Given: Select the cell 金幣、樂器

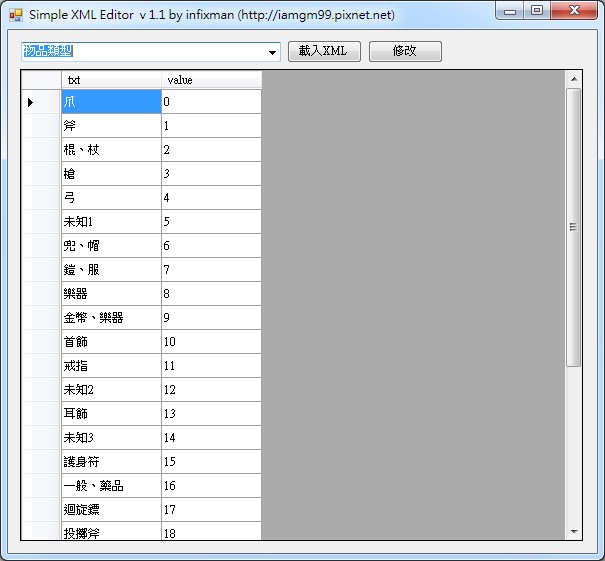Looking at the screenshot, I should click(x=111, y=318).
